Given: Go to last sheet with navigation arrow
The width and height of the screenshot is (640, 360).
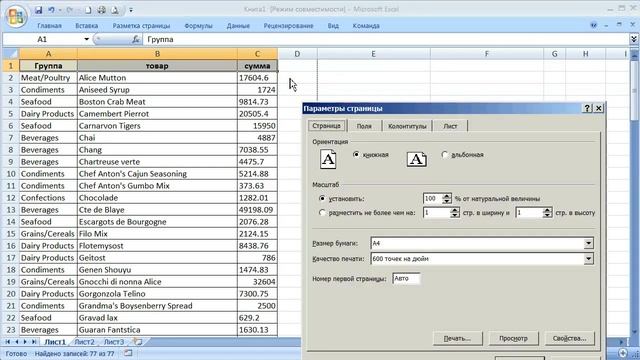Looking at the screenshot, I should (34, 342).
